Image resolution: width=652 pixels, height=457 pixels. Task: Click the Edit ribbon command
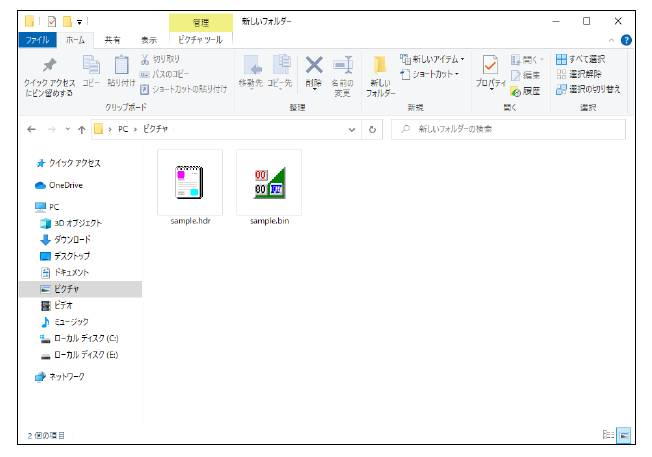click(x=526, y=75)
